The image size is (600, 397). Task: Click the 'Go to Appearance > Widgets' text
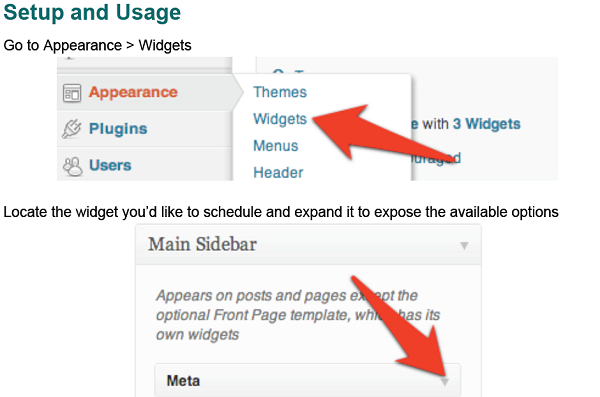click(x=98, y=45)
